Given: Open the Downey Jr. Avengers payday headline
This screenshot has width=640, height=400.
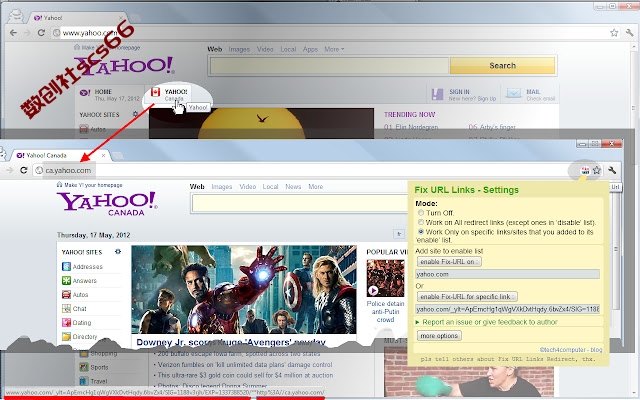Looking at the screenshot, I should 231,342.
